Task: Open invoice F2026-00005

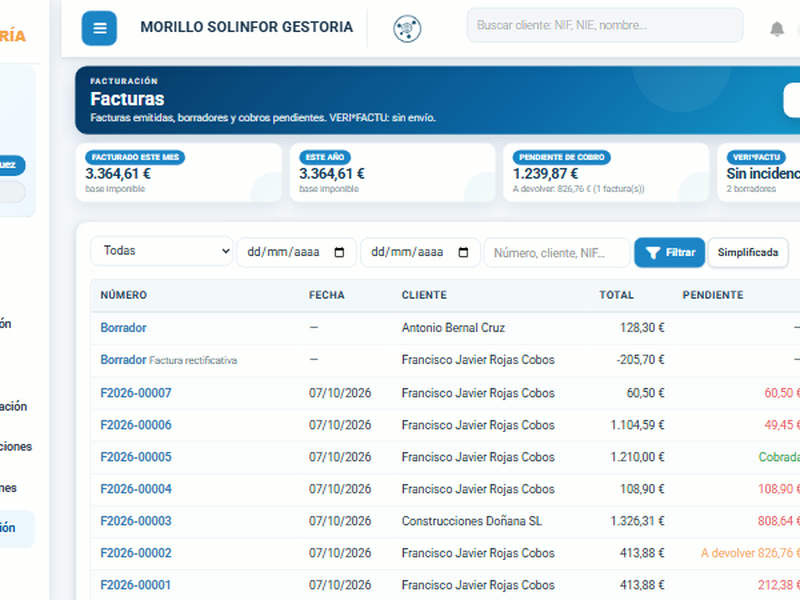Action: tap(136, 457)
